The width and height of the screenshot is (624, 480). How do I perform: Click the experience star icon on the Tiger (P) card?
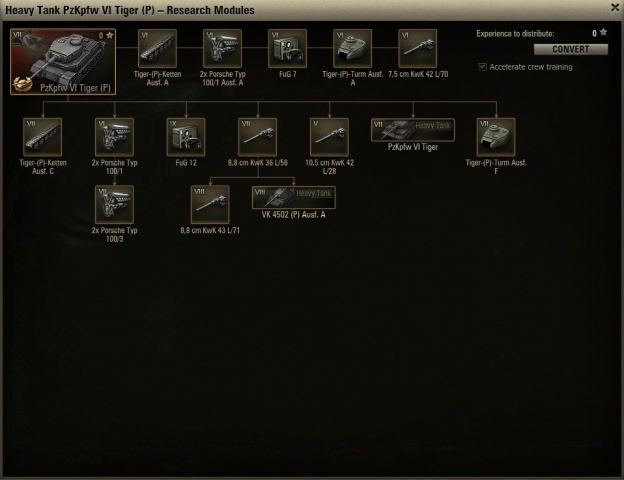pos(110,35)
